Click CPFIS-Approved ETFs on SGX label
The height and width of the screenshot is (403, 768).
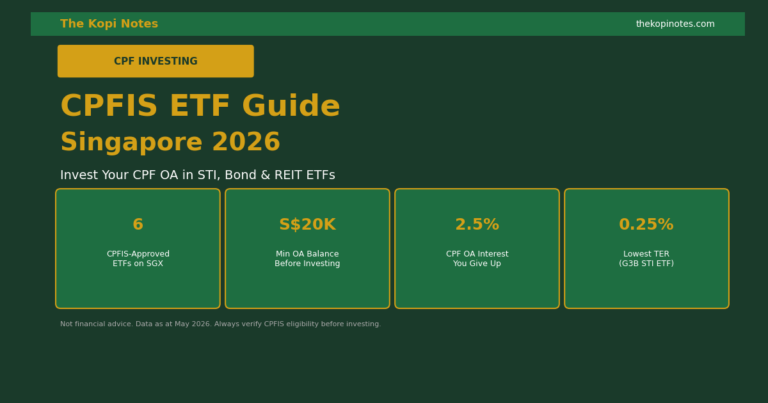(x=138, y=259)
